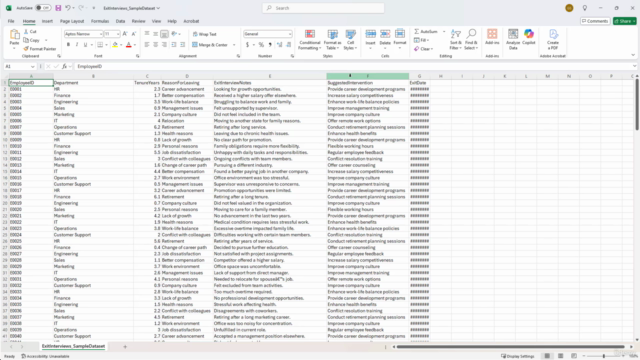Open the Insert tab
The image size is (640, 360).
[x=47, y=21]
